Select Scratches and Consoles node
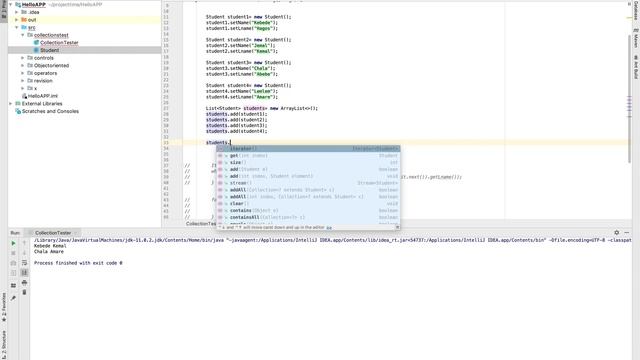Viewport: 640px width, 360px height. tap(50, 111)
